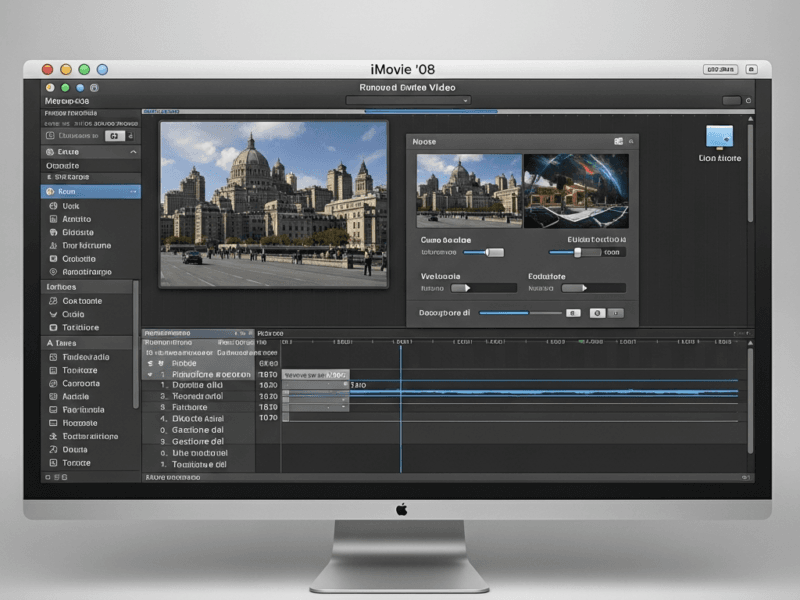The width and height of the screenshot is (800, 600).
Task: Collapse the 'Eitture' sidebar section chevron
Action: (x=132, y=152)
